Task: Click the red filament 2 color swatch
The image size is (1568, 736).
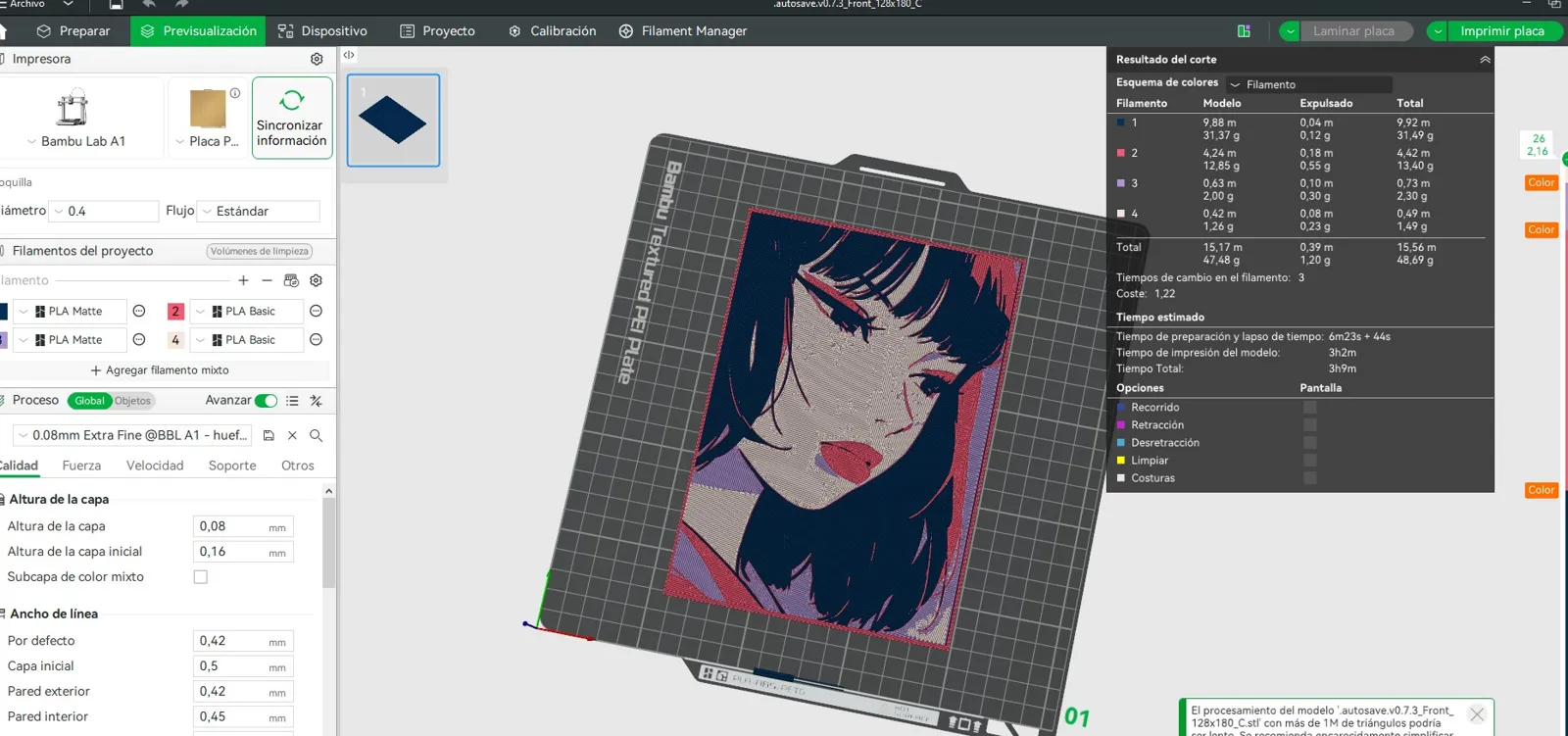Action: point(175,311)
